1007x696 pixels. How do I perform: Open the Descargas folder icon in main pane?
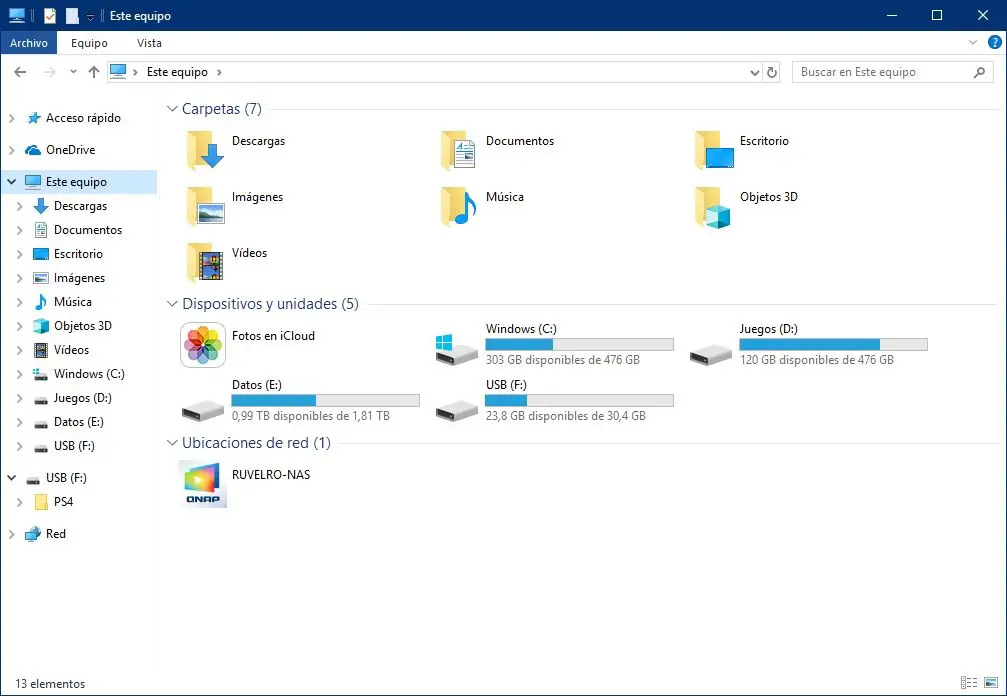[x=206, y=150]
